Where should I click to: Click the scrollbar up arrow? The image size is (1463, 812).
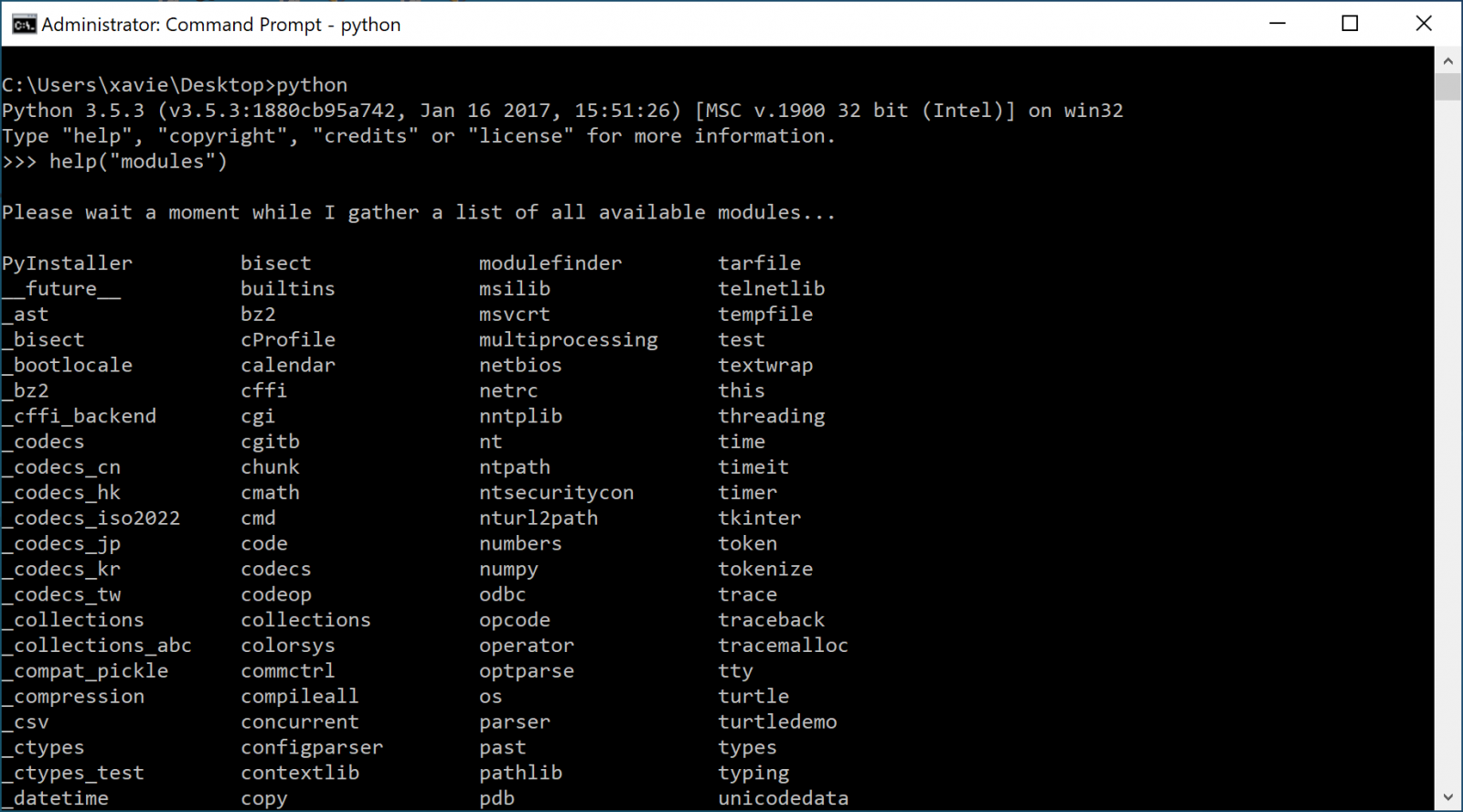pos(1447,61)
